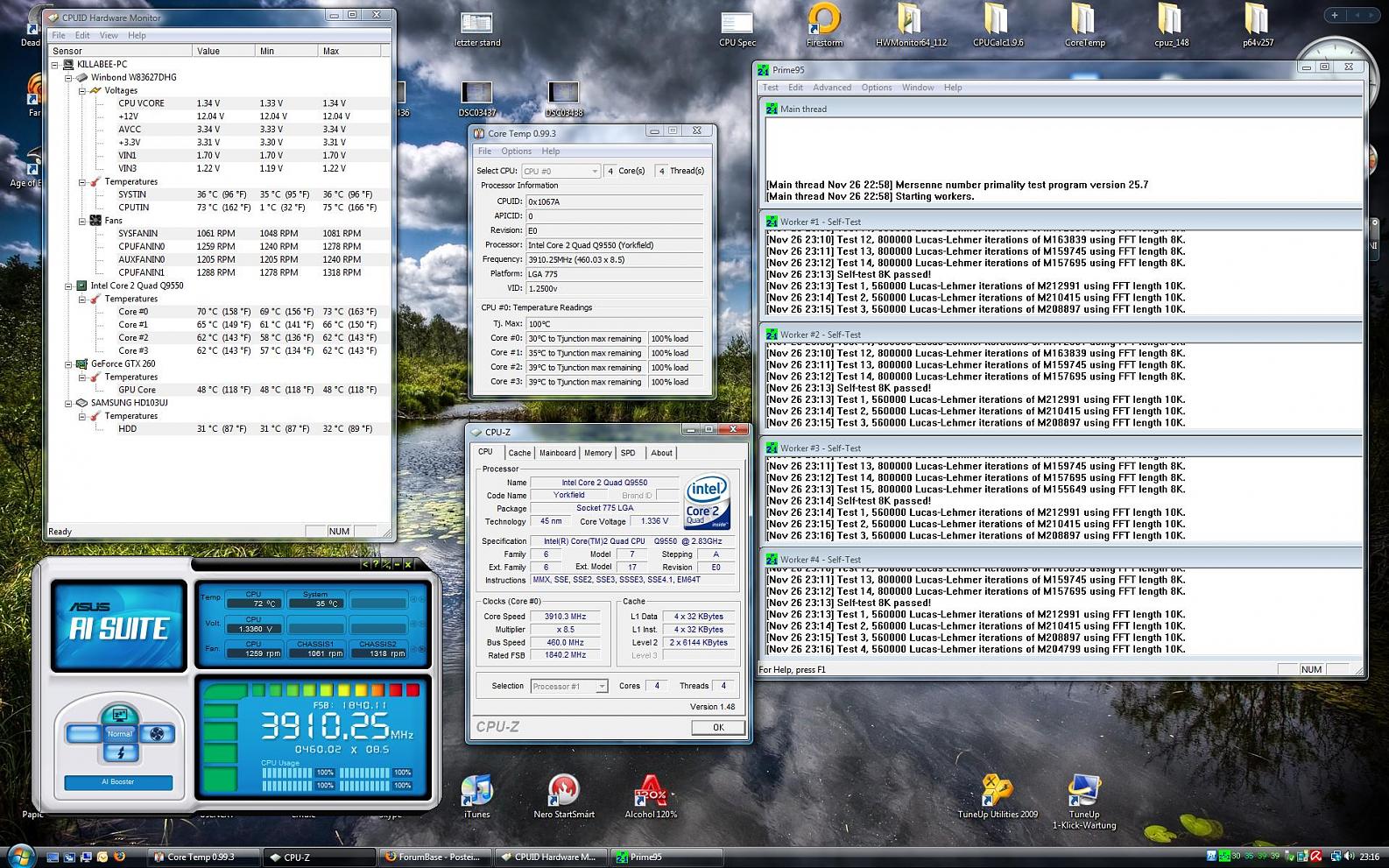The width and height of the screenshot is (1389, 868).
Task: Open Options menu in Core Temp
Action: [517, 152]
